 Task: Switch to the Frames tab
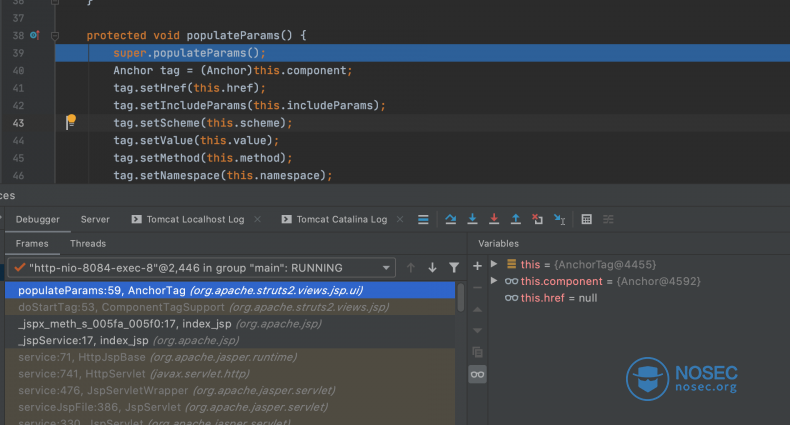32,244
